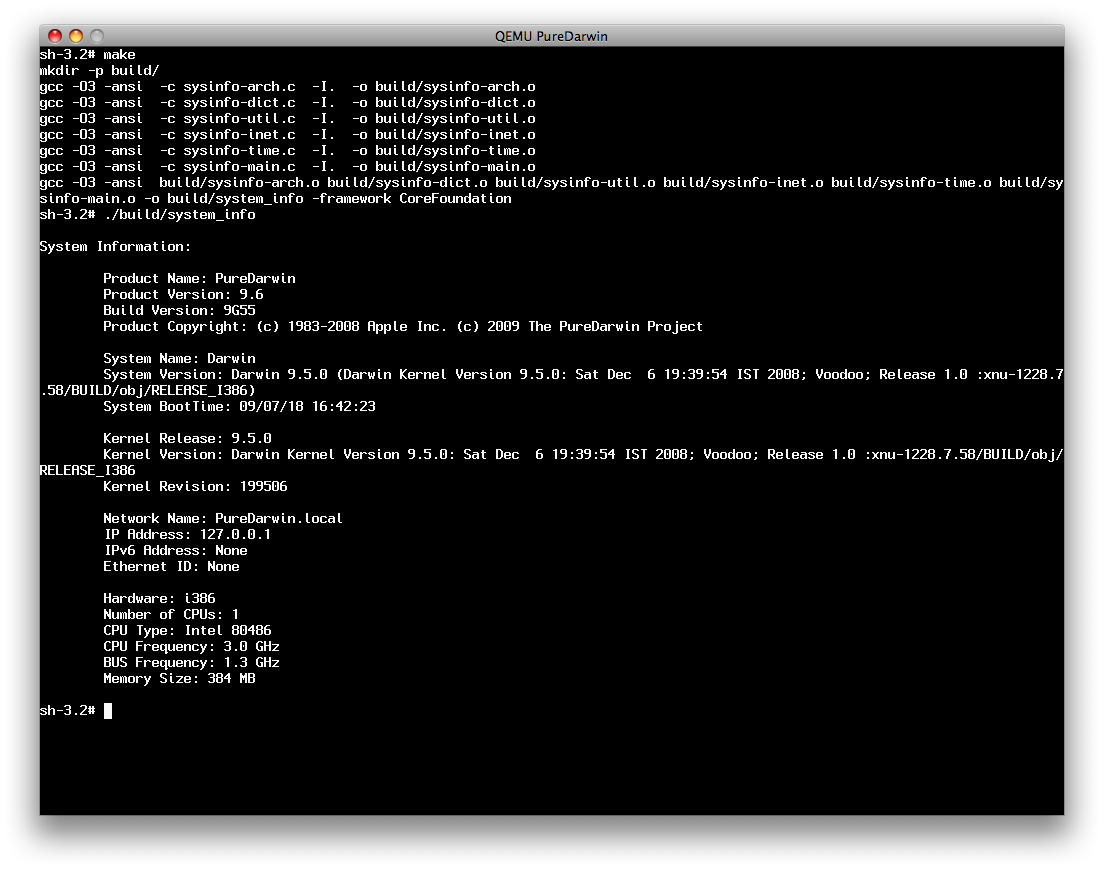Click the 'mkdir -p build/' line

click(99, 71)
